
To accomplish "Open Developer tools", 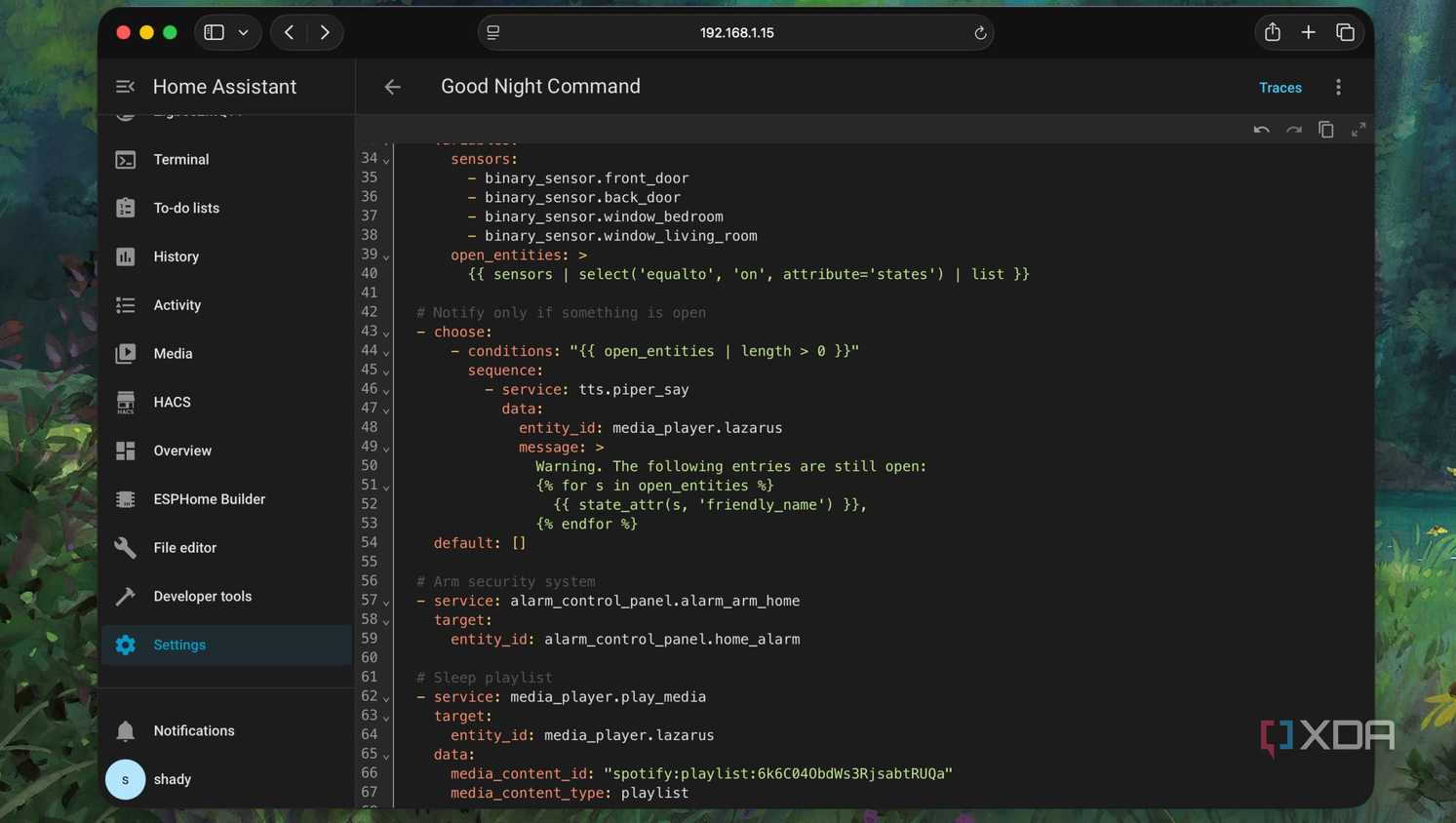I will (226, 596).
